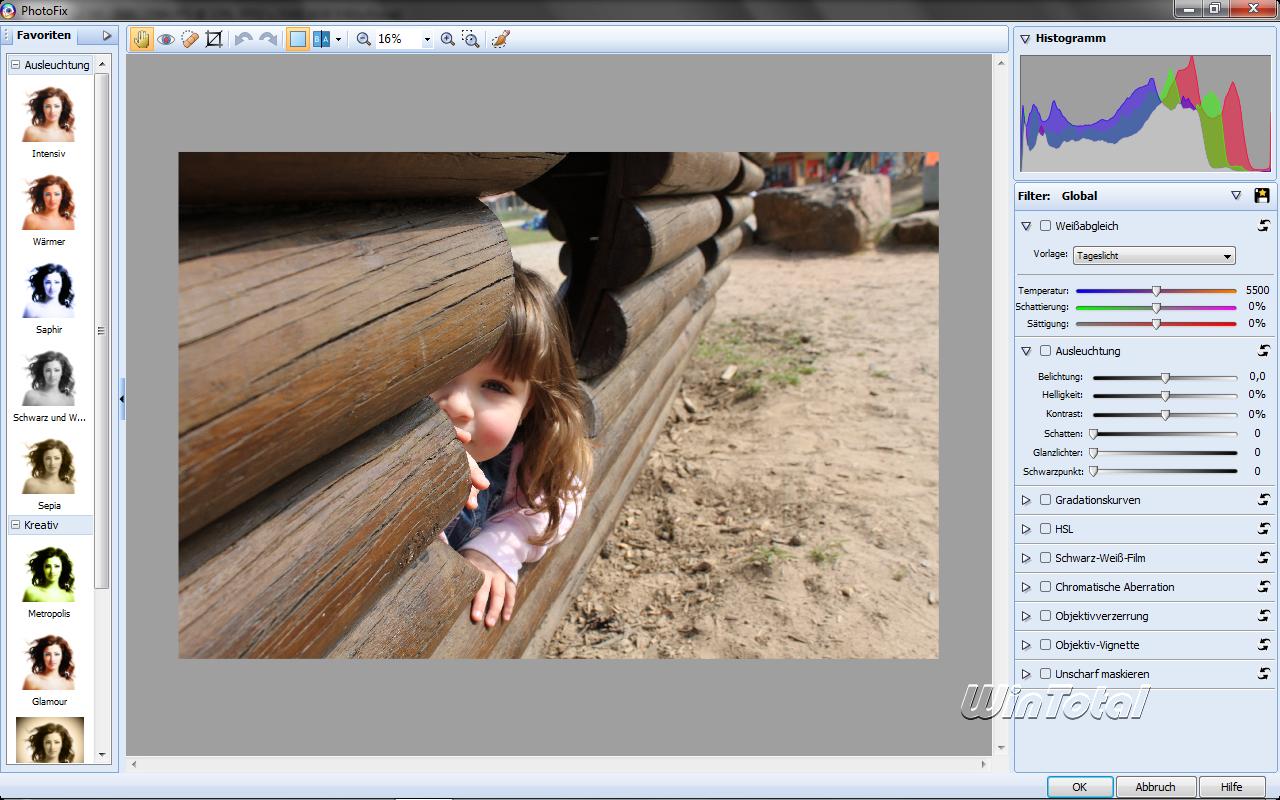Click the Abbruch button
This screenshot has height=800, width=1280.
1155,787
